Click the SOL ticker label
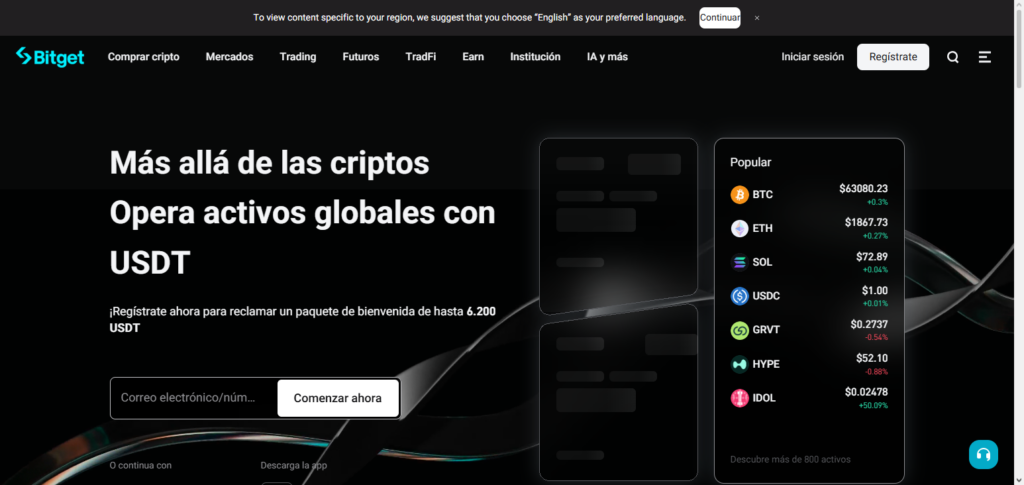Screen dimensions: 1024x485 point(762,262)
